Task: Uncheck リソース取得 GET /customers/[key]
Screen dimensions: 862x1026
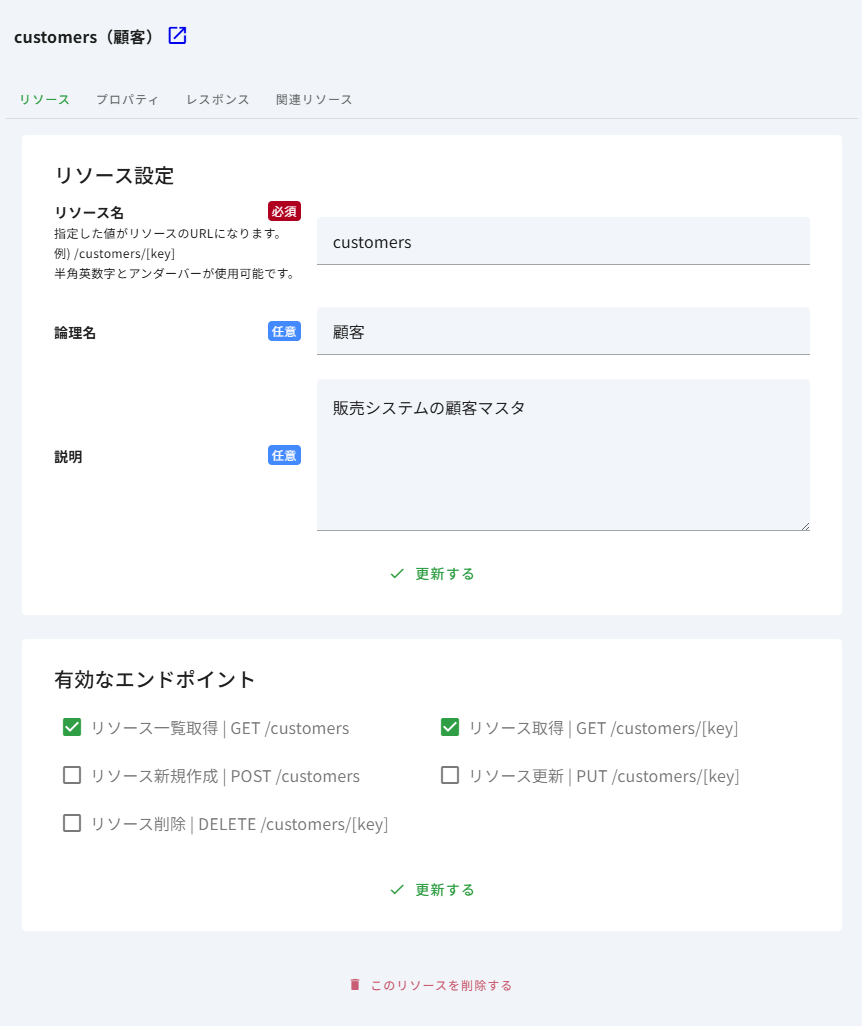Action: pyautogui.click(x=450, y=727)
